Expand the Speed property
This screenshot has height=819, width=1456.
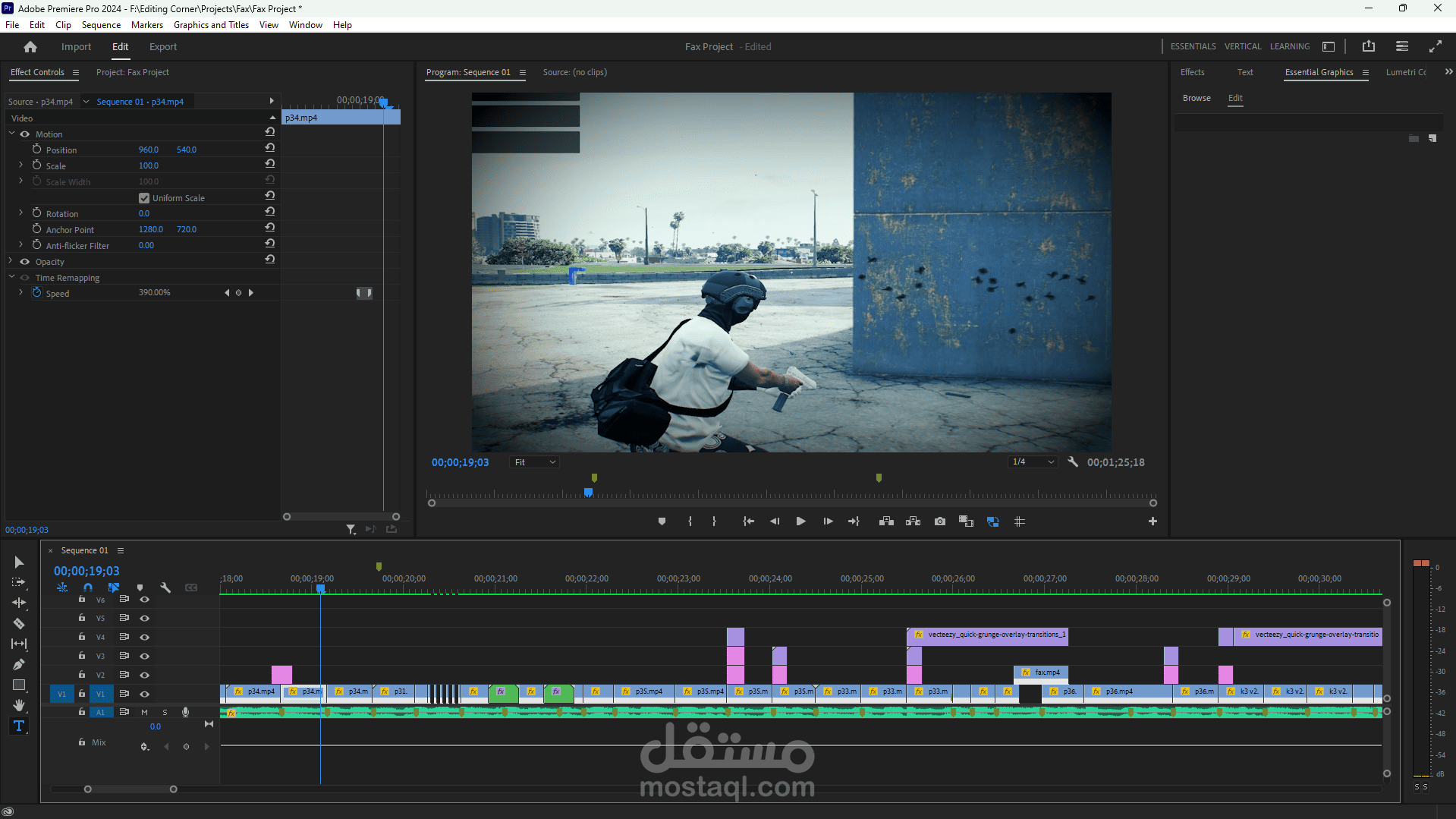click(20, 292)
